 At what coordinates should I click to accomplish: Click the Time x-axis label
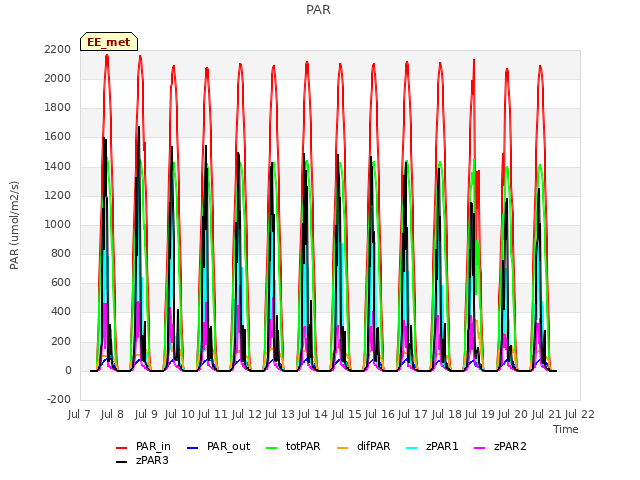(x=566, y=429)
